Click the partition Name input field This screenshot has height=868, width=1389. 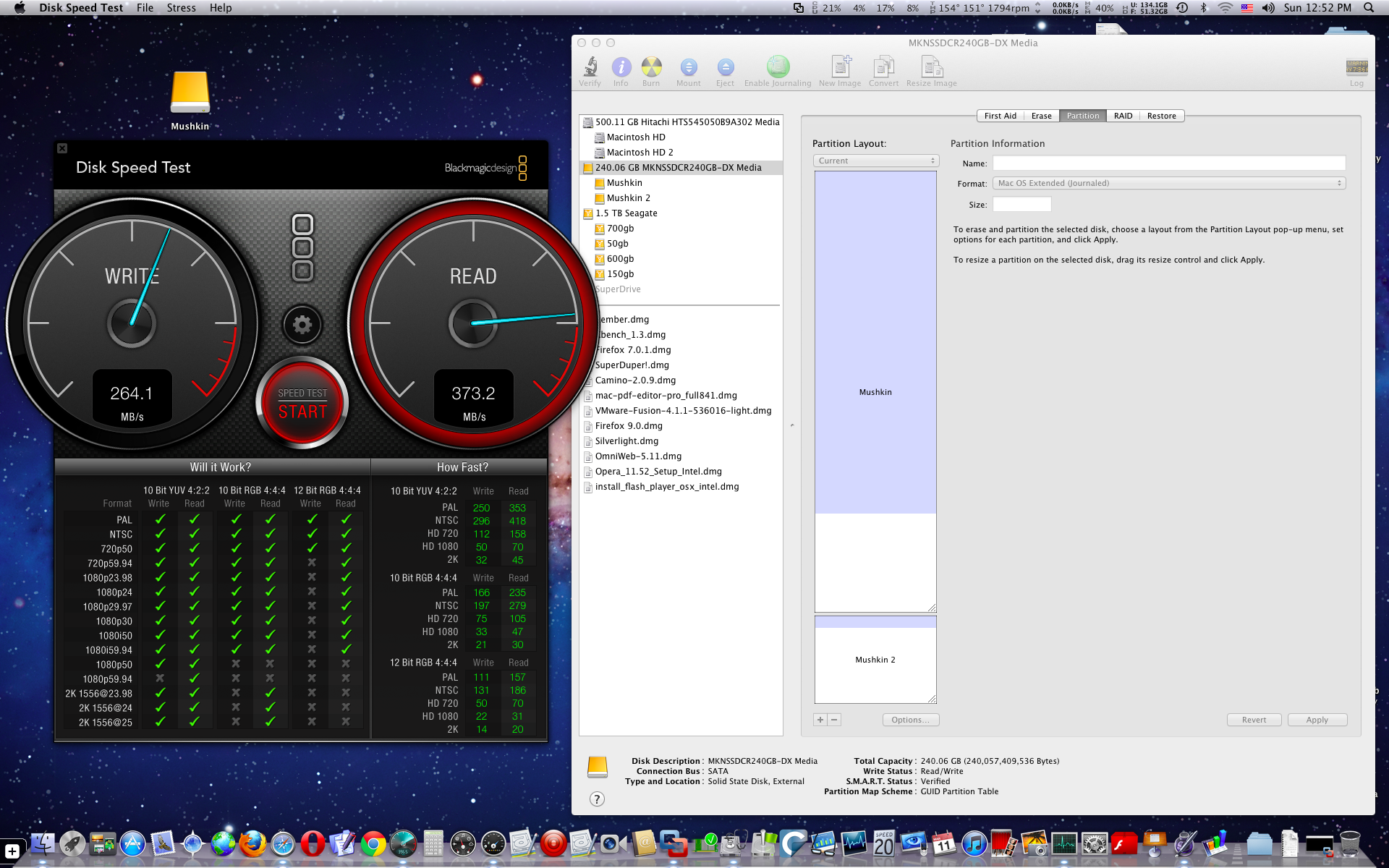[1168, 163]
